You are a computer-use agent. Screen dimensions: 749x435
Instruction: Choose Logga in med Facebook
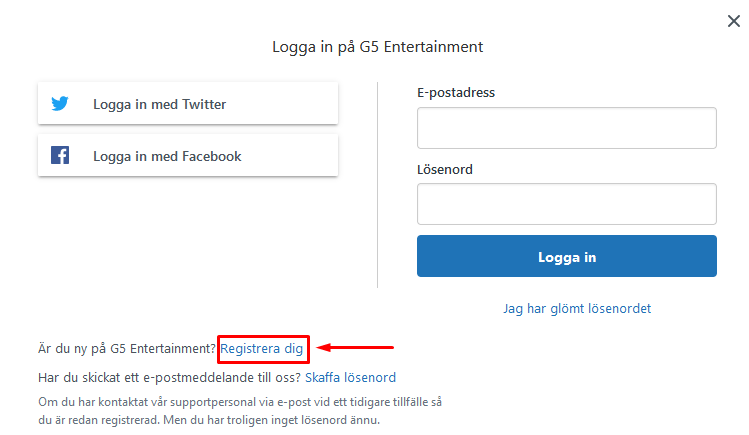pyautogui.click(x=188, y=156)
